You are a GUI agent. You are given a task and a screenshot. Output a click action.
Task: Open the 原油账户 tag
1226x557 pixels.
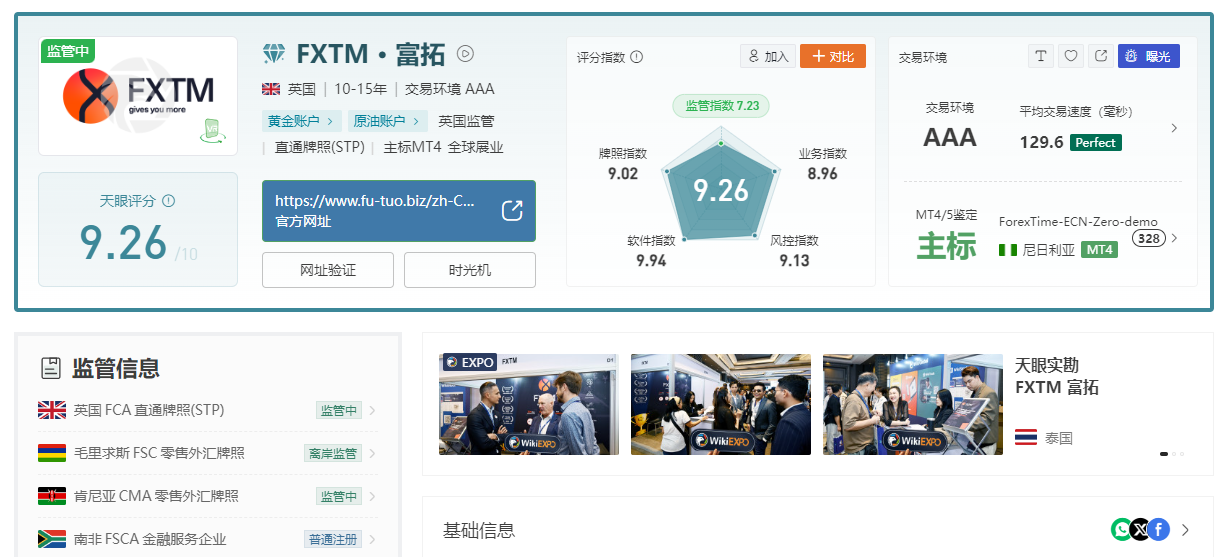(x=388, y=121)
